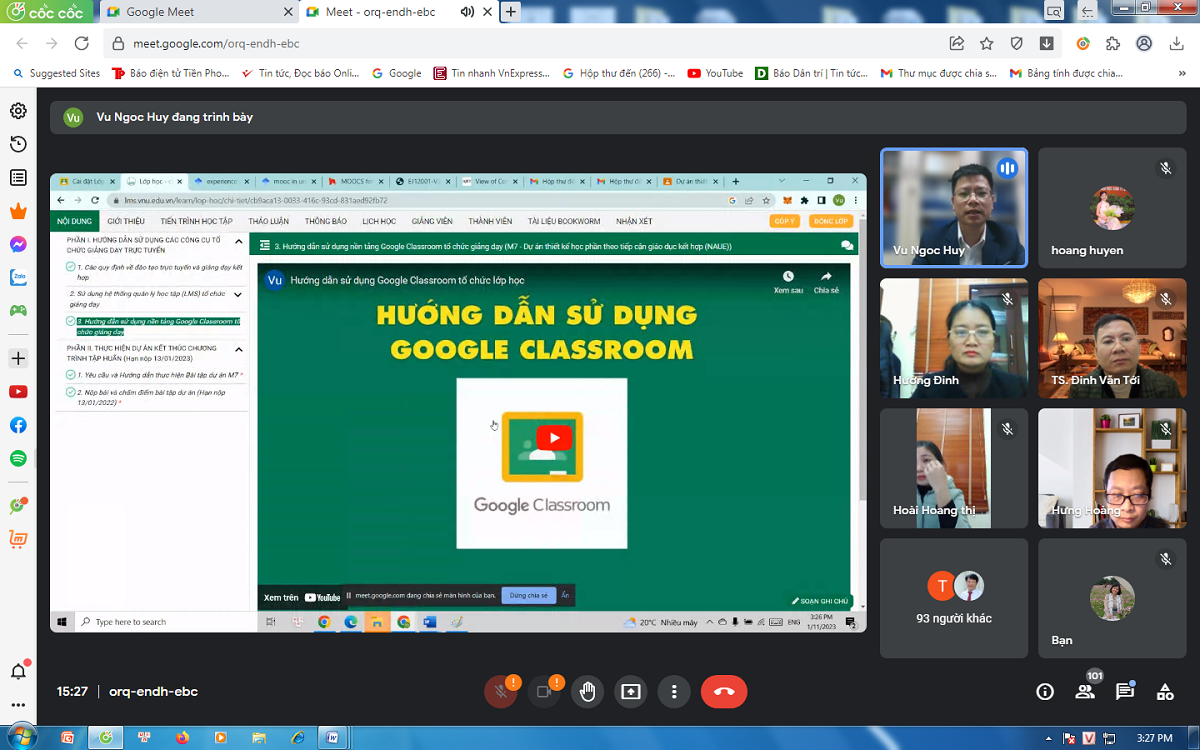Open browser profile account icon

tap(1144, 43)
